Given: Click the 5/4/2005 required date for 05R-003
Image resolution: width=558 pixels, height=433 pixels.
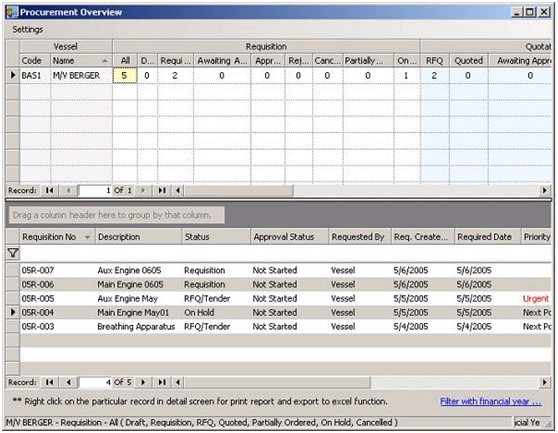Looking at the screenshot, I should pyautogui.click(x=474, y=327).
